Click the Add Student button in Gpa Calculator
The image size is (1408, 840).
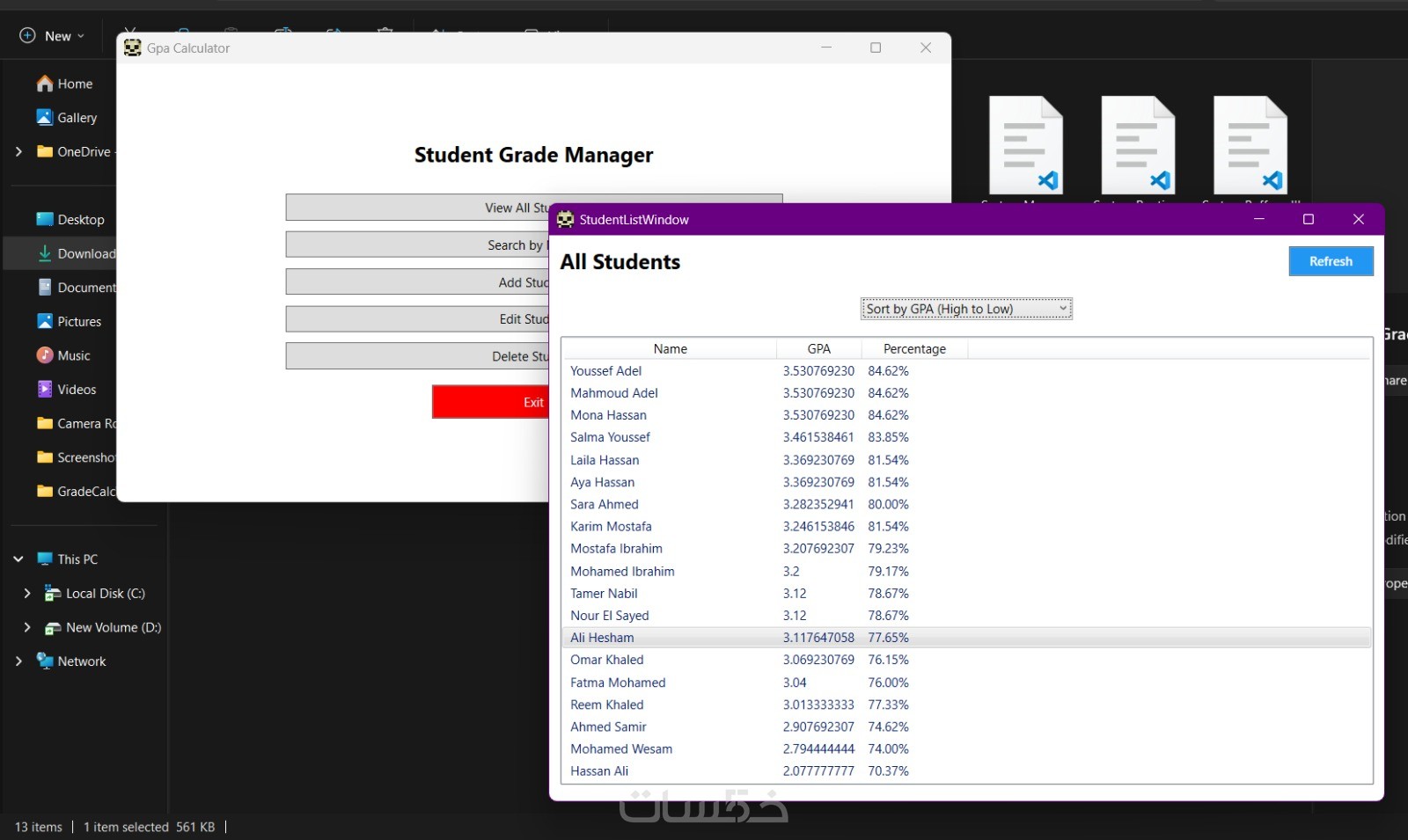coord(417,281)
